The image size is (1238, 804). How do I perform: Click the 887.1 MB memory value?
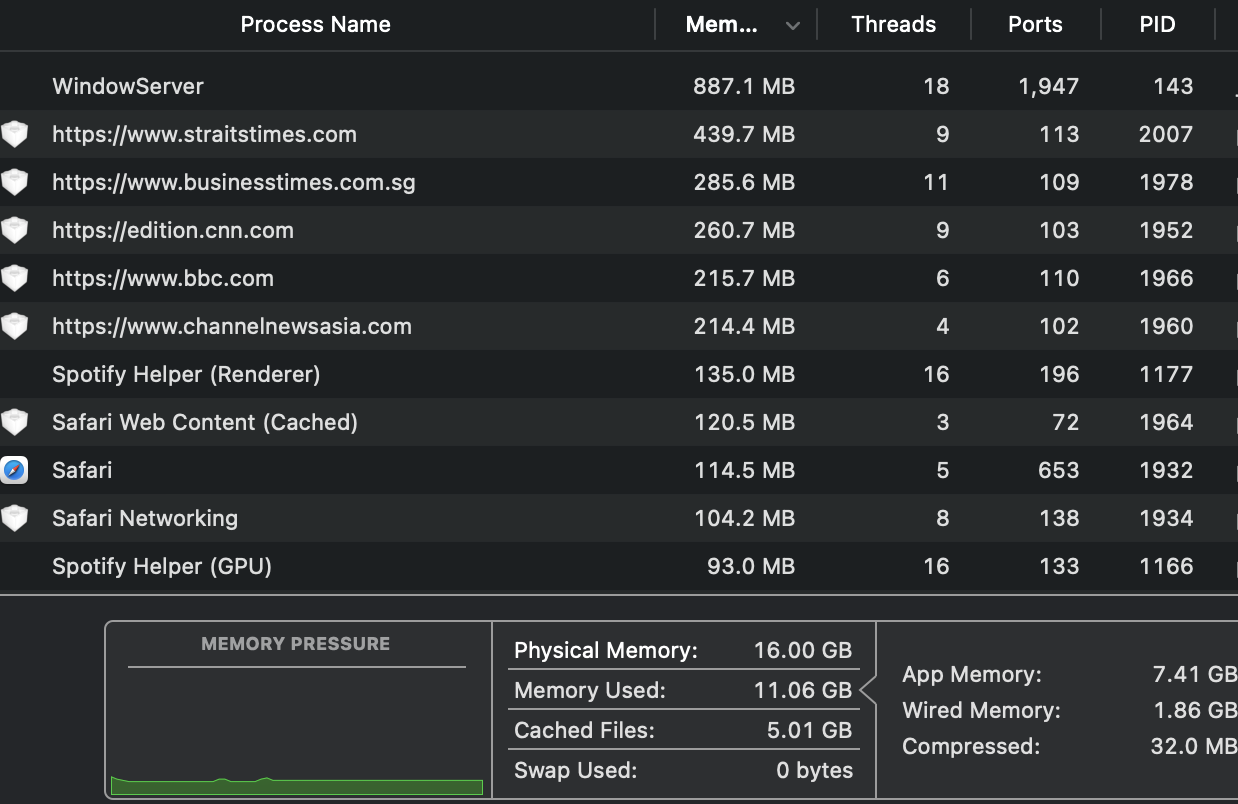744,86
